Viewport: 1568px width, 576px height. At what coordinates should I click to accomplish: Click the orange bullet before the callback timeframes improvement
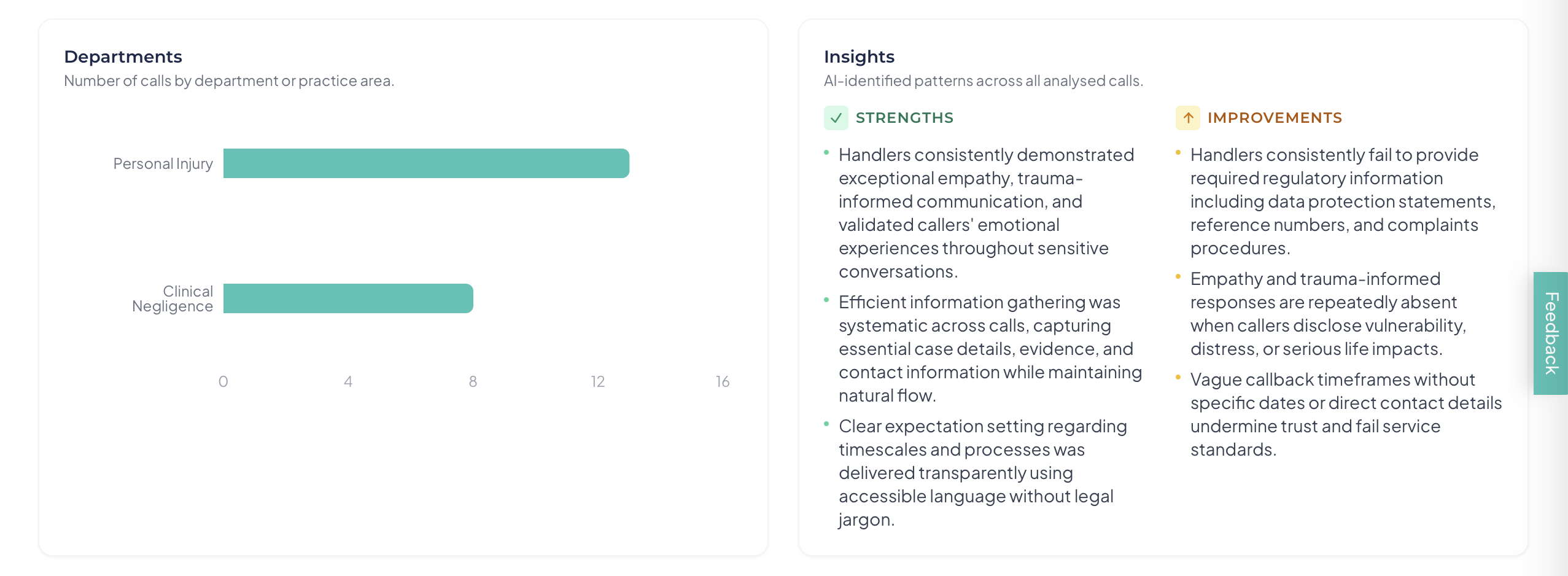pyautogui.click(x=1177, y=376)
